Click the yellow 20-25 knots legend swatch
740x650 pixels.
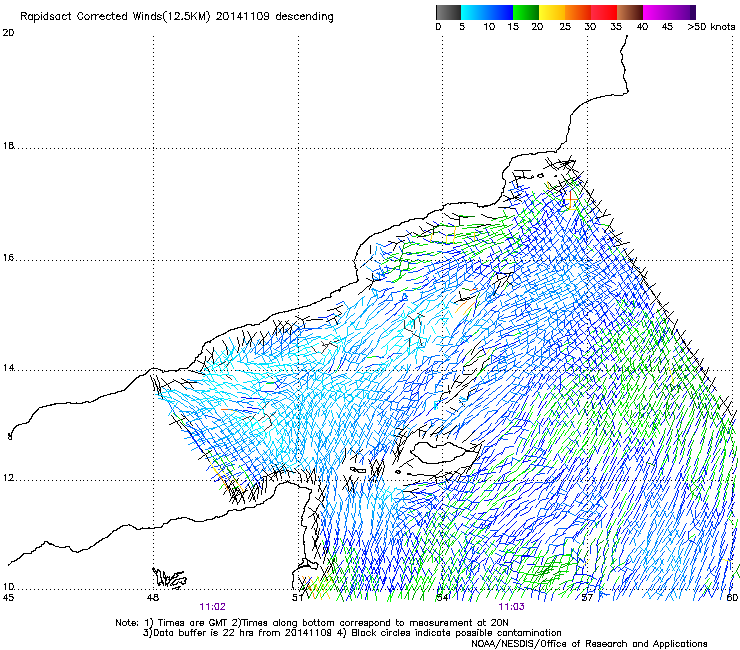(552, 12)
